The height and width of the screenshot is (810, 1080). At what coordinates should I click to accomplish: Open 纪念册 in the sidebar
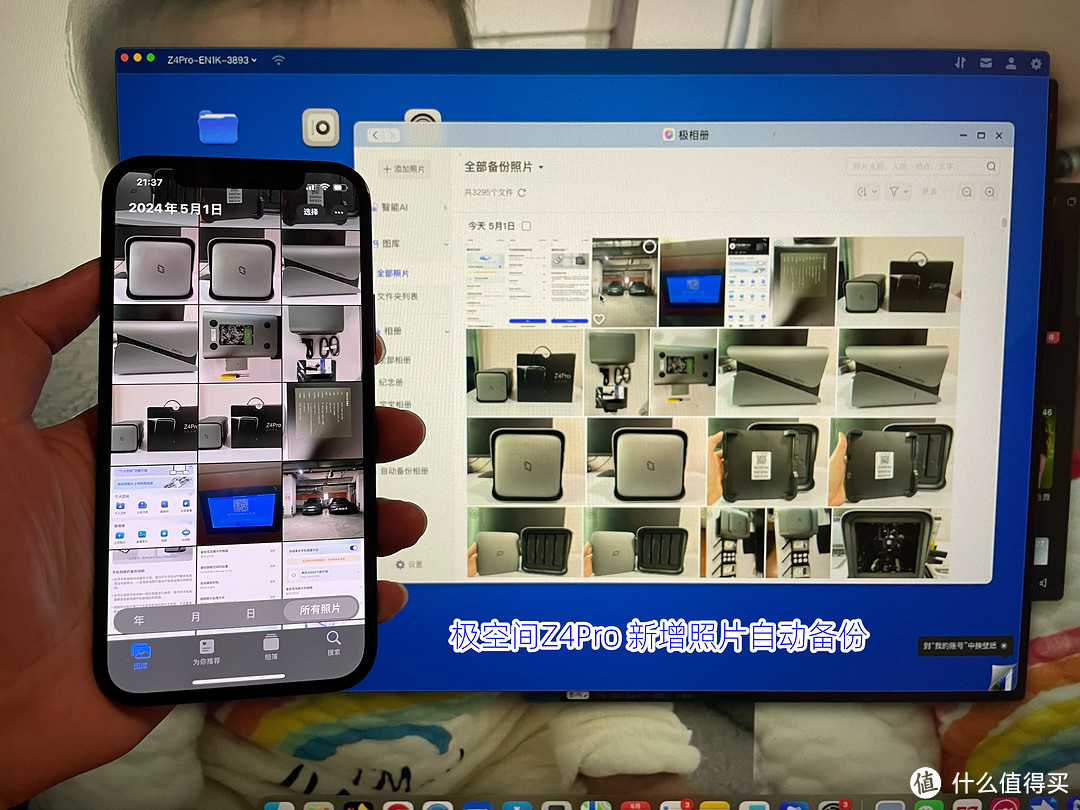[391, 382]
